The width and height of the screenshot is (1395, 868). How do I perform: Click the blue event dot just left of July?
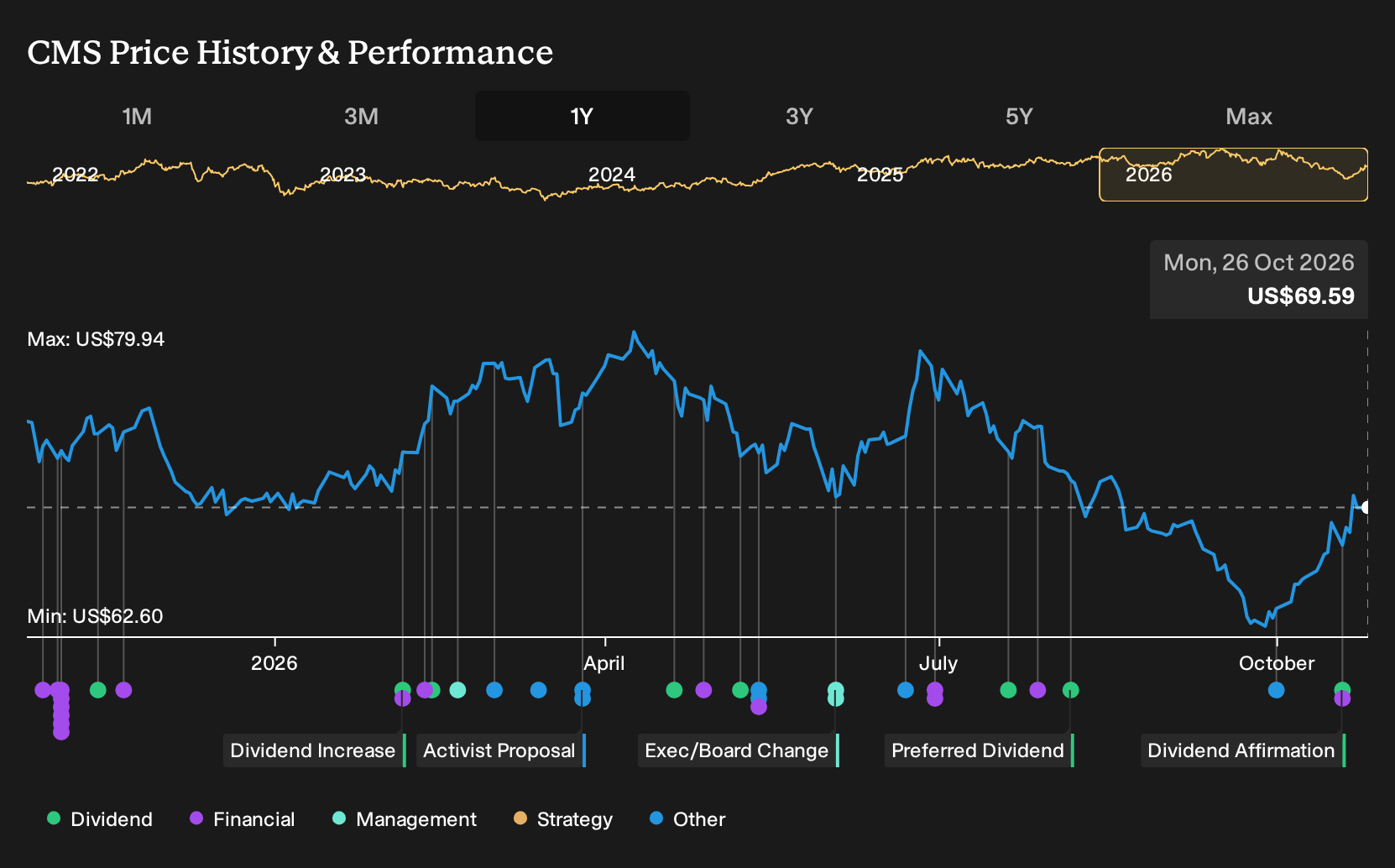click(x=906, y=690)
